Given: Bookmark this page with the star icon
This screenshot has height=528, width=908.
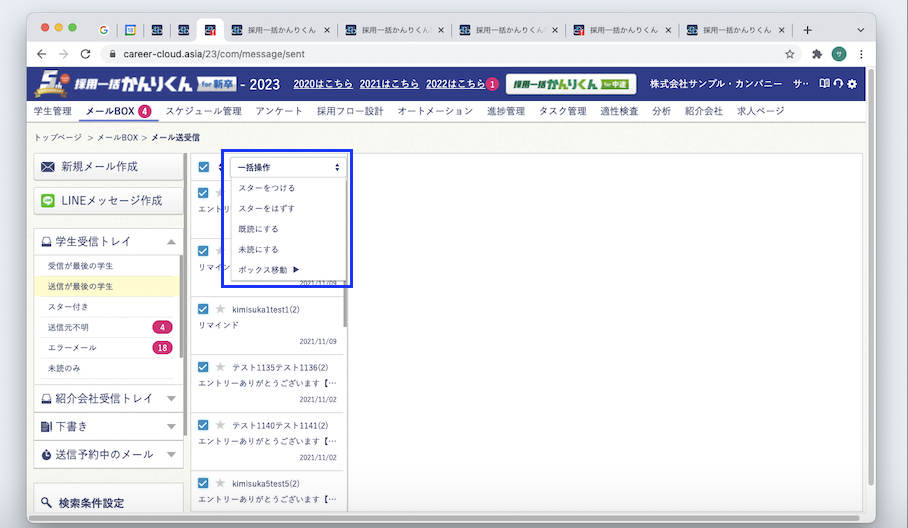Looking at the screenshot, I should [x=789, y=54].
